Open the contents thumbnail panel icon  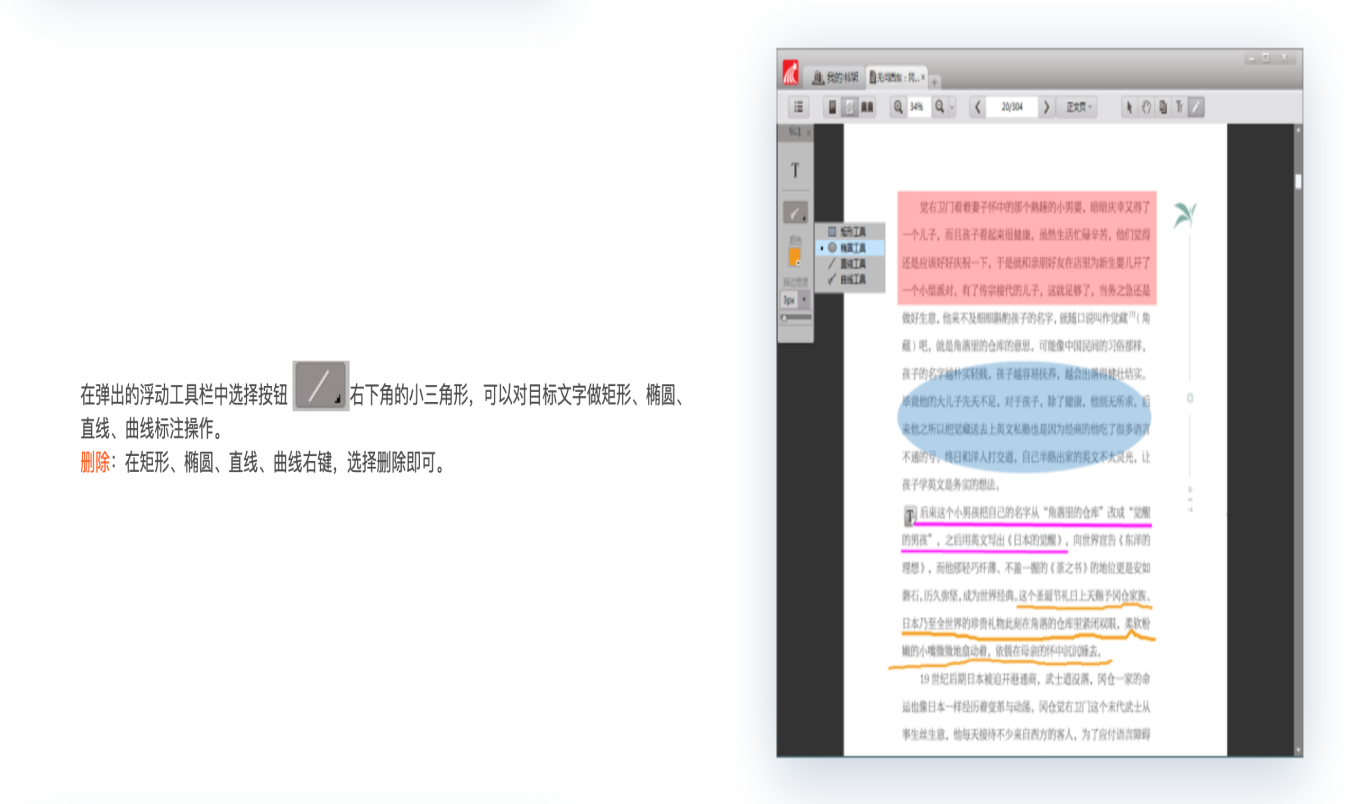tap(799, 104)
